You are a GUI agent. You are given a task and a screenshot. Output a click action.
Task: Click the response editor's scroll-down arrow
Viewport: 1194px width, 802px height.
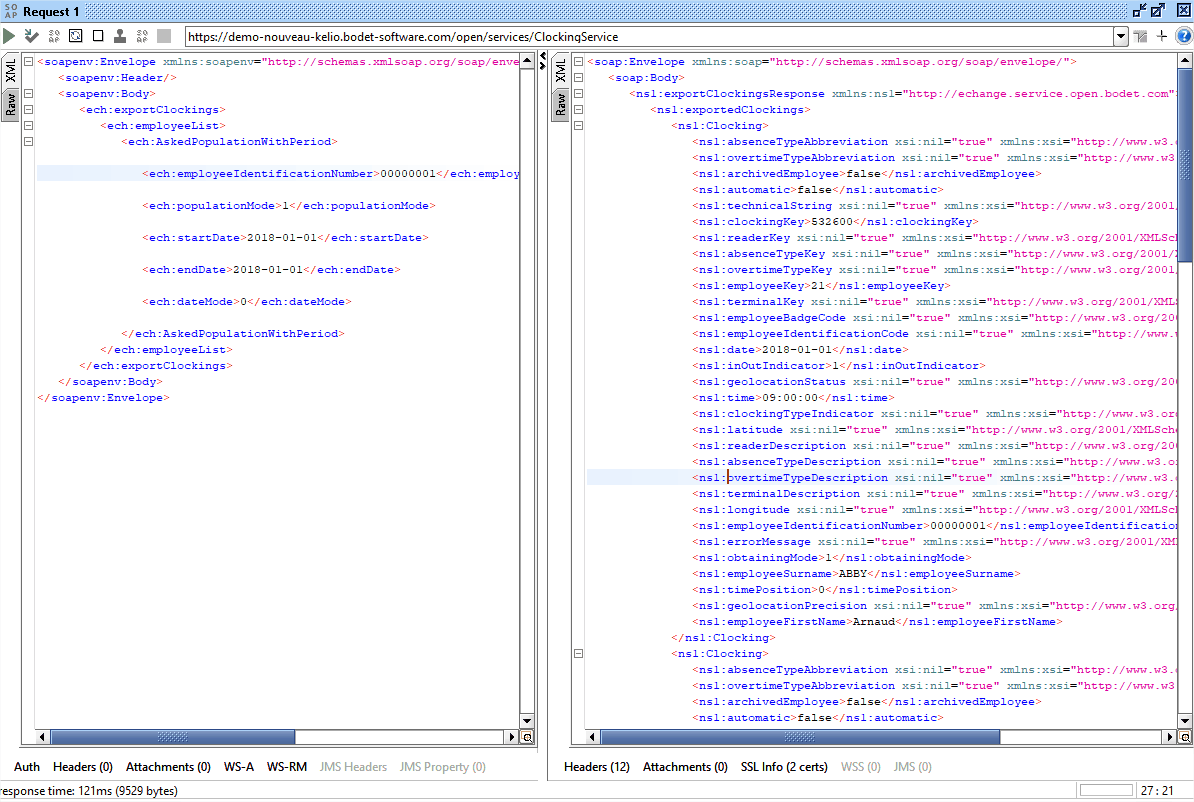1185,721
